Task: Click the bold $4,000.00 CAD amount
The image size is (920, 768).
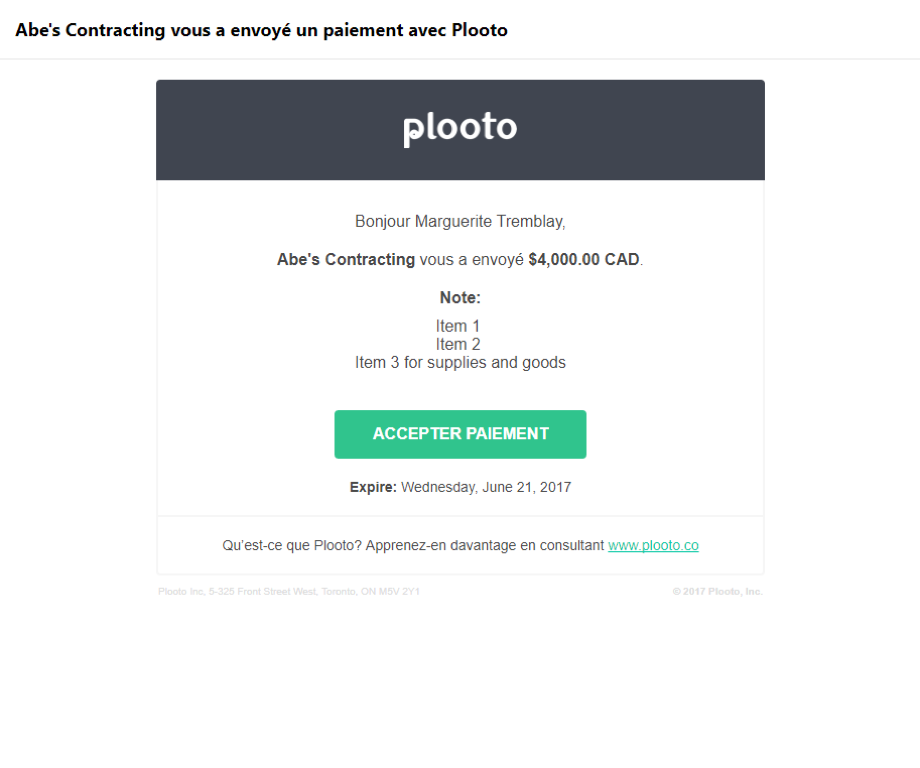Action: pyautogui.click(x=584, y=259)
